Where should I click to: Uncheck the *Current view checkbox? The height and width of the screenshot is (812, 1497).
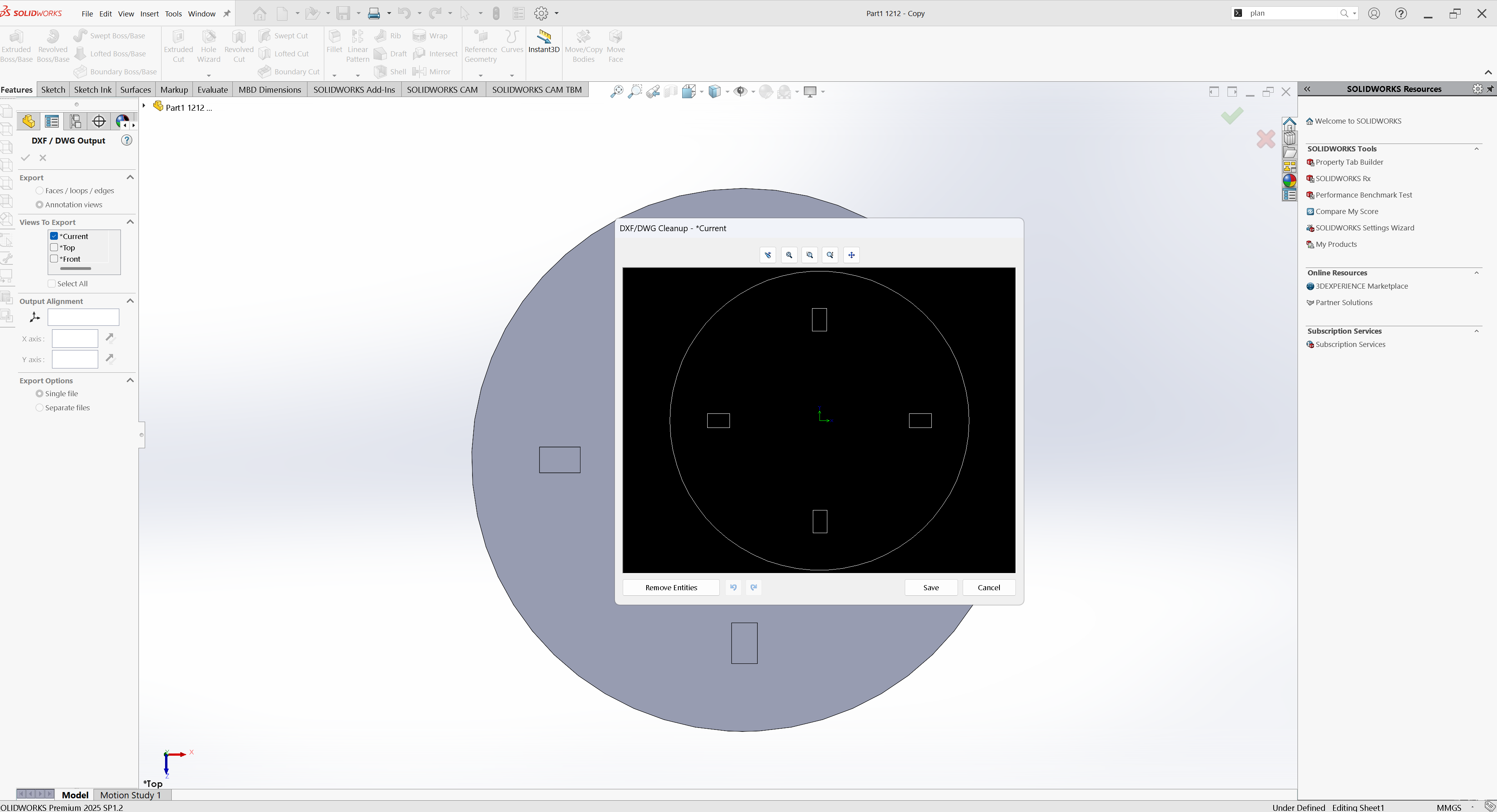point(54,236)
